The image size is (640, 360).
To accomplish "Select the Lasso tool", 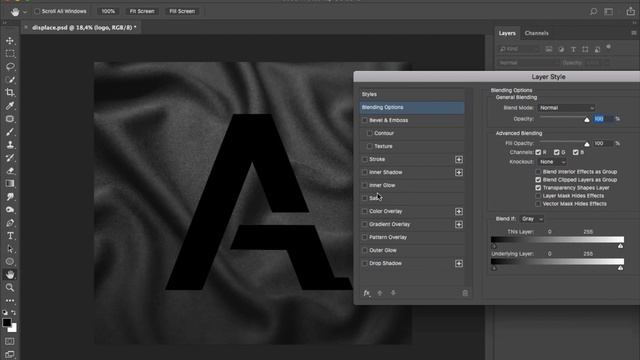I will pyautogui.click(x=10, y=67).
